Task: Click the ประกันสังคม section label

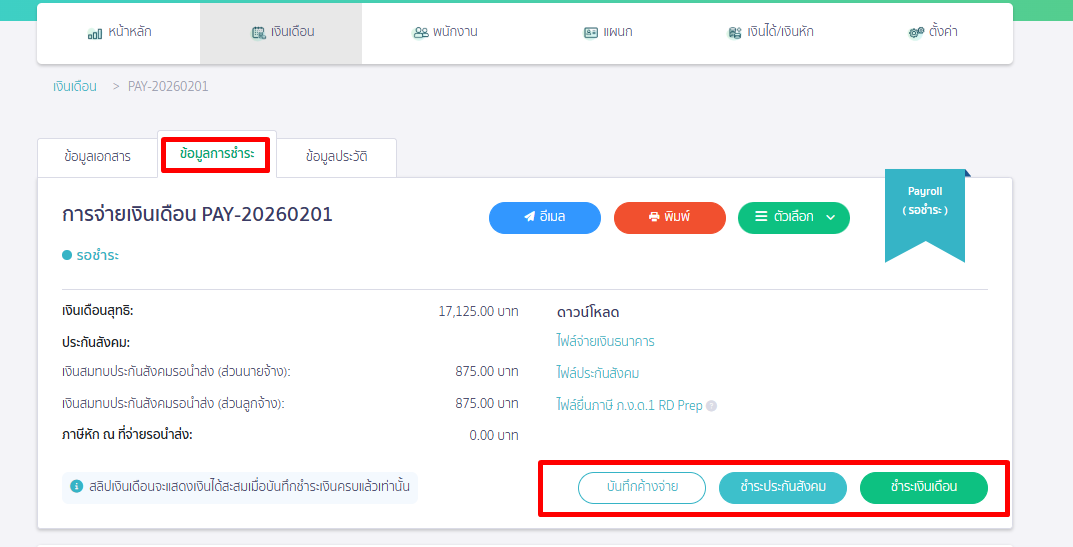Action: (x=96, y=343)
